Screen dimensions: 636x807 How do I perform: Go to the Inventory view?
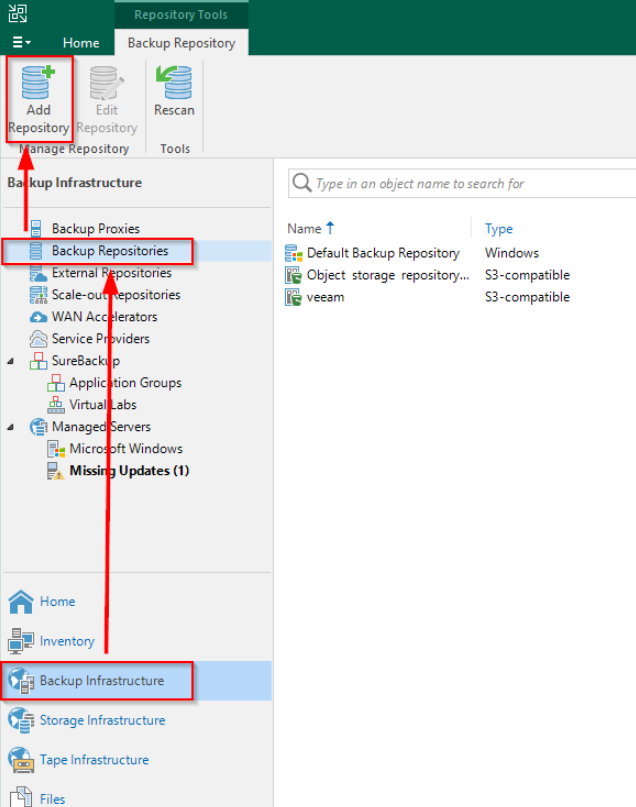coord(66,641)
